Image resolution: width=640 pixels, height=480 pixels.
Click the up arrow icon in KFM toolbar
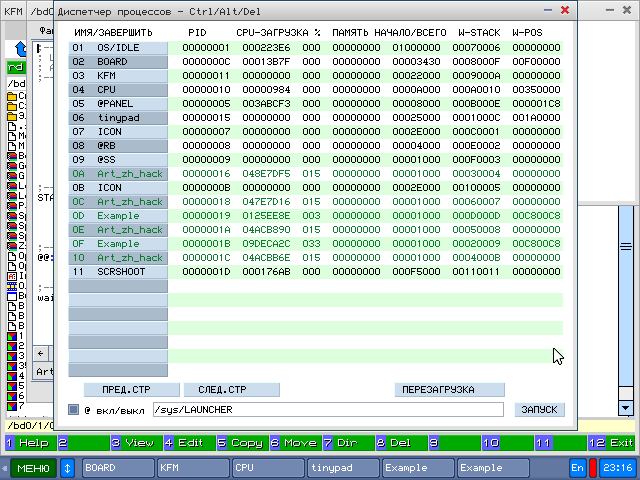pyautogui.click(x=19, y=49)
